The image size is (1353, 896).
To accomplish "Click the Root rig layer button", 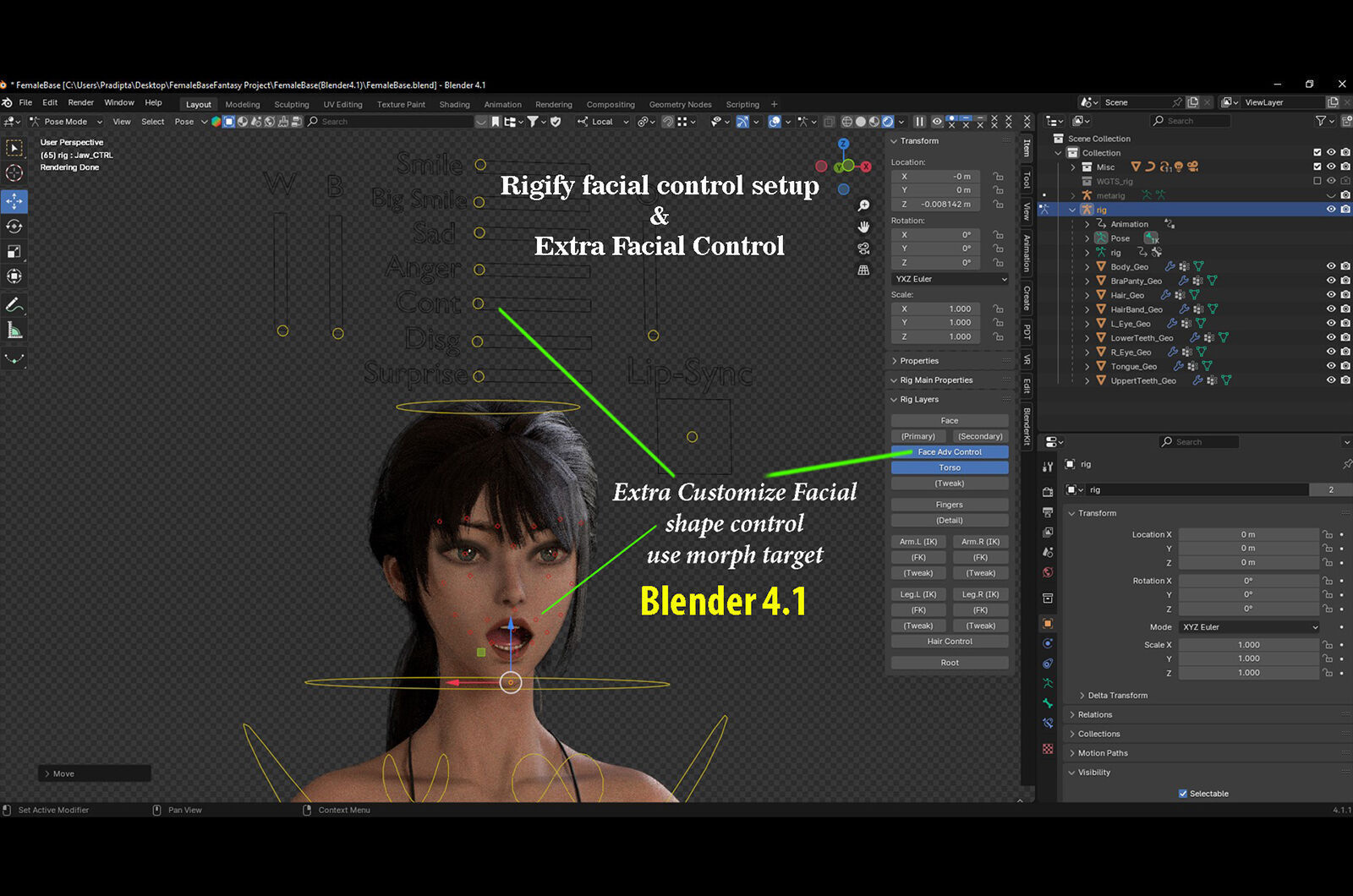I will pos(950,663).
